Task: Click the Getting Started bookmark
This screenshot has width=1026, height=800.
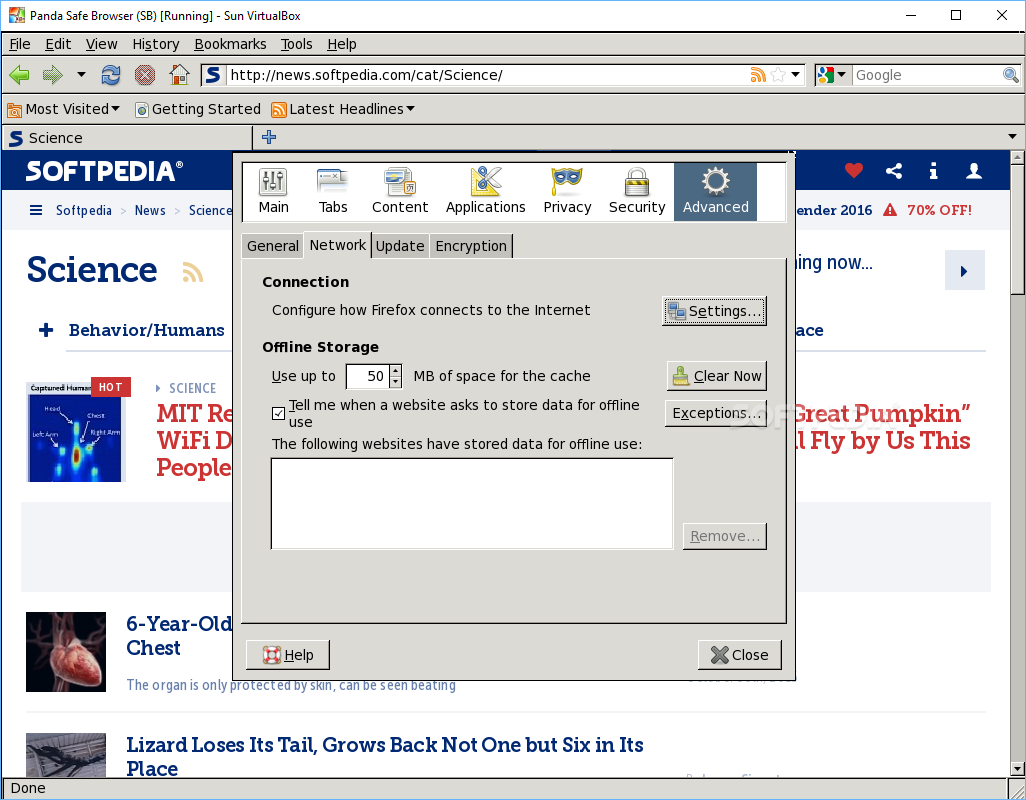Action: (x=198, y=109)
